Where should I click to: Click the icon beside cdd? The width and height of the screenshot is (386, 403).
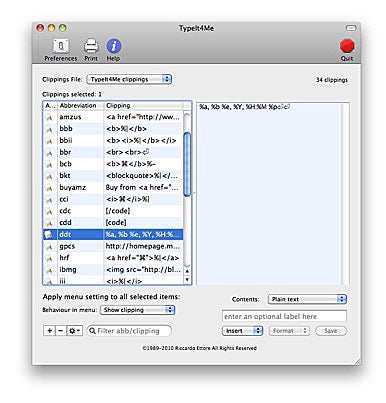[49, 223]
